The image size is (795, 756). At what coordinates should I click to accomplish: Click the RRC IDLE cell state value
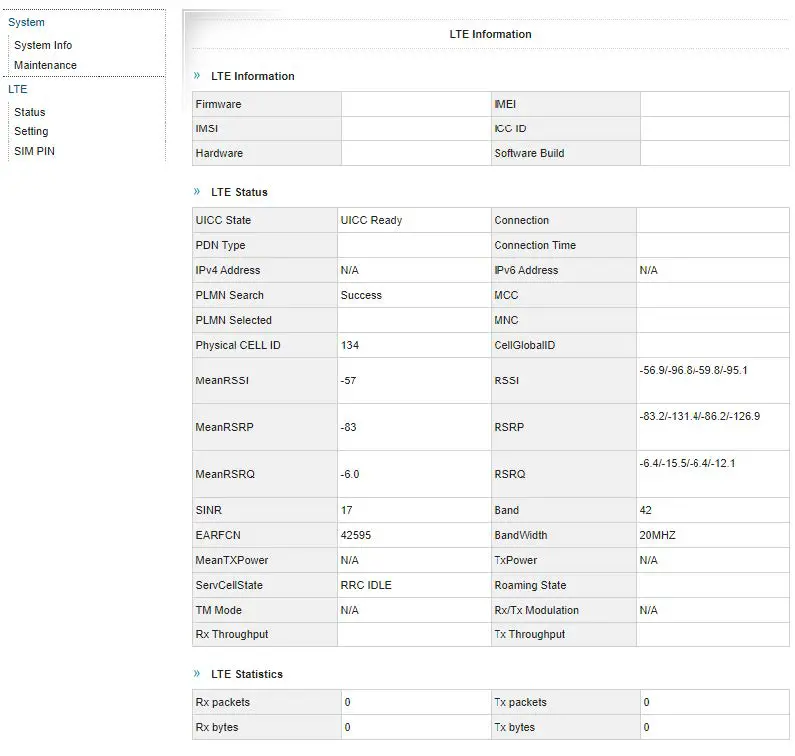365,585
